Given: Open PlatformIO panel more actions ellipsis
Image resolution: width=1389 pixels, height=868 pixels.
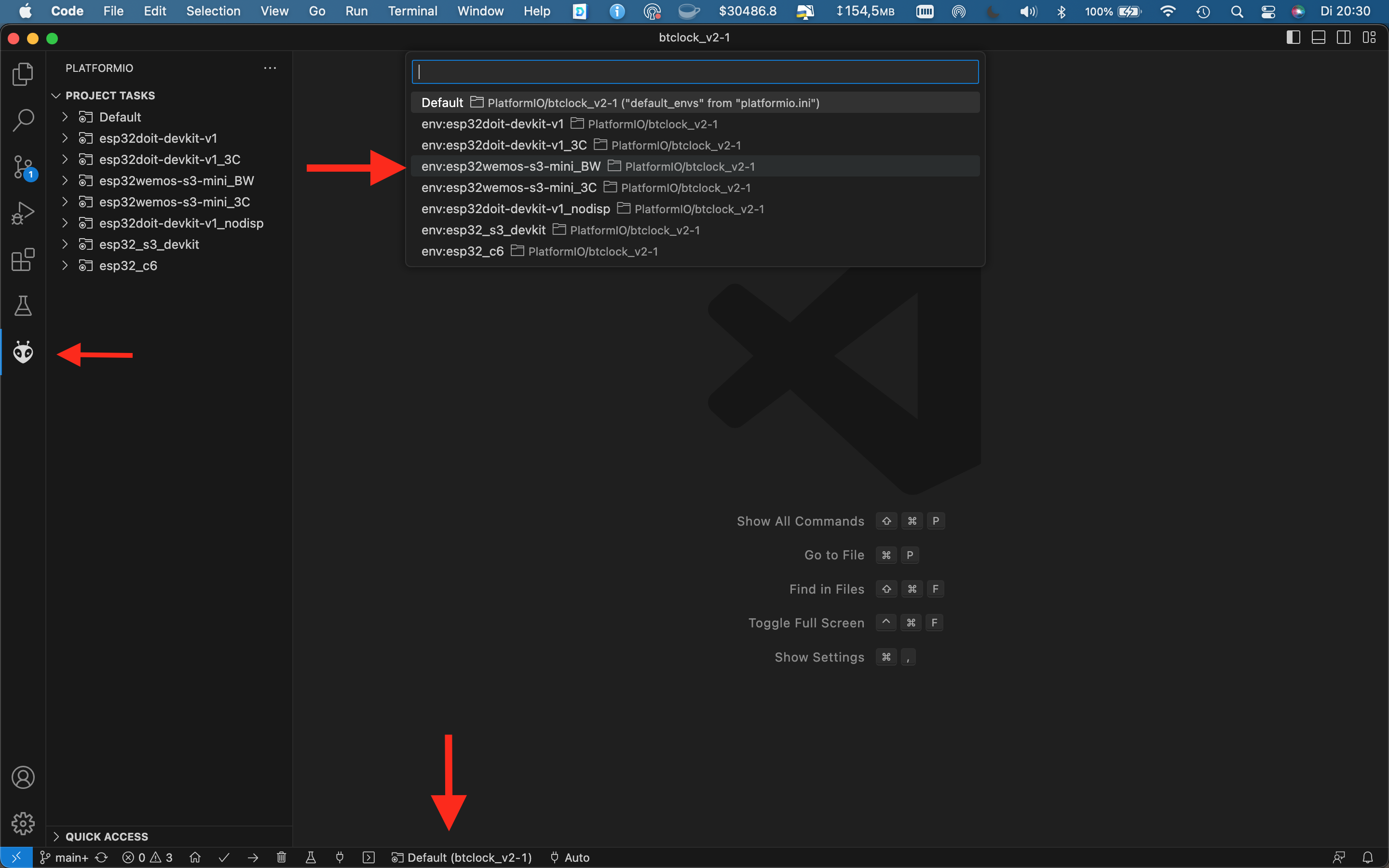Looking at the screenshot, I should pos(270,68).
